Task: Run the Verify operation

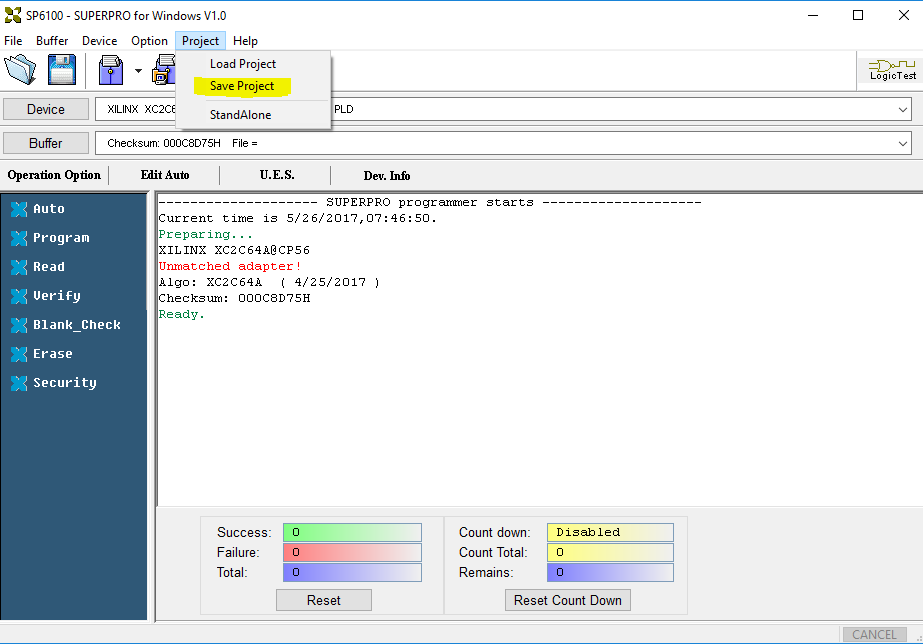Action: [x=56, y=296]
